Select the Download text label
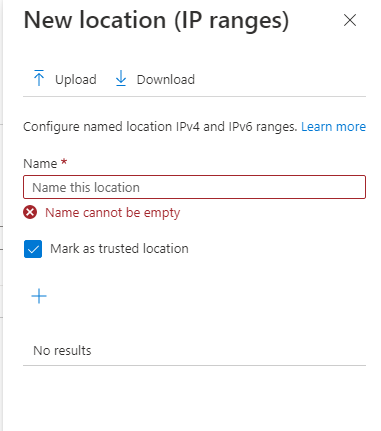381x431 pixels. pyautogui.click(x=166, y=79)
